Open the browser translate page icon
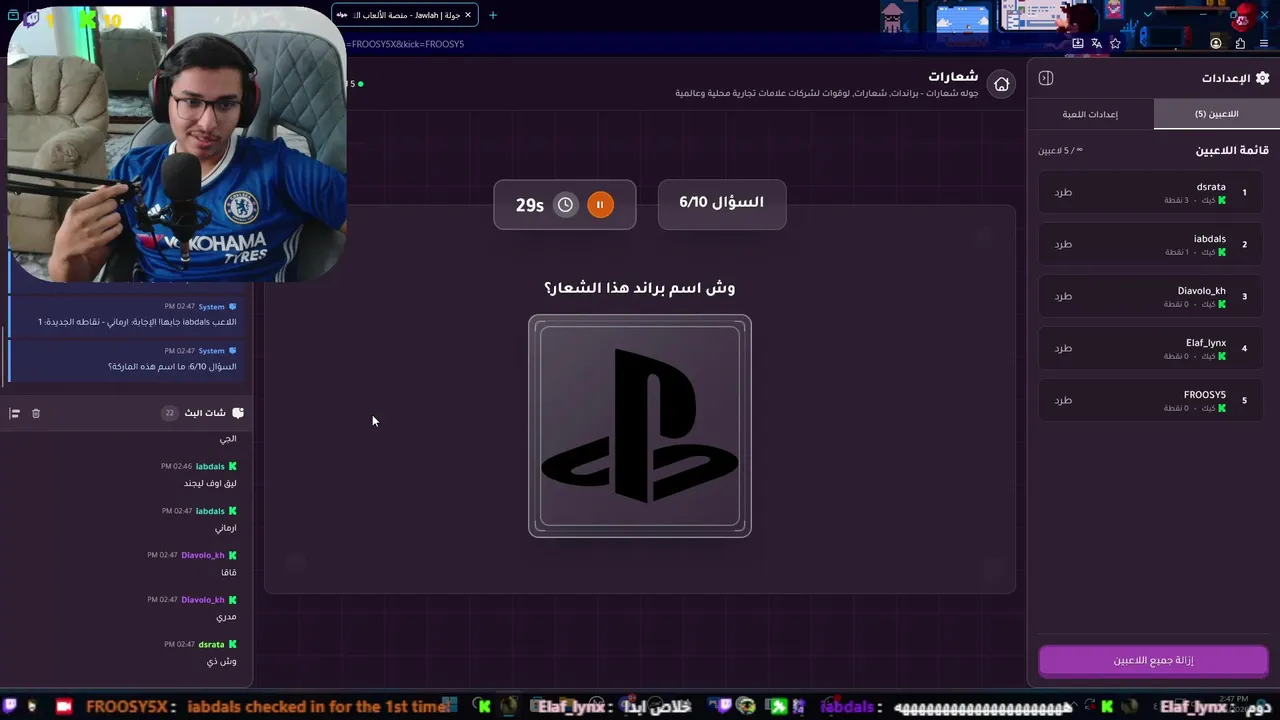 [1096, 44]
